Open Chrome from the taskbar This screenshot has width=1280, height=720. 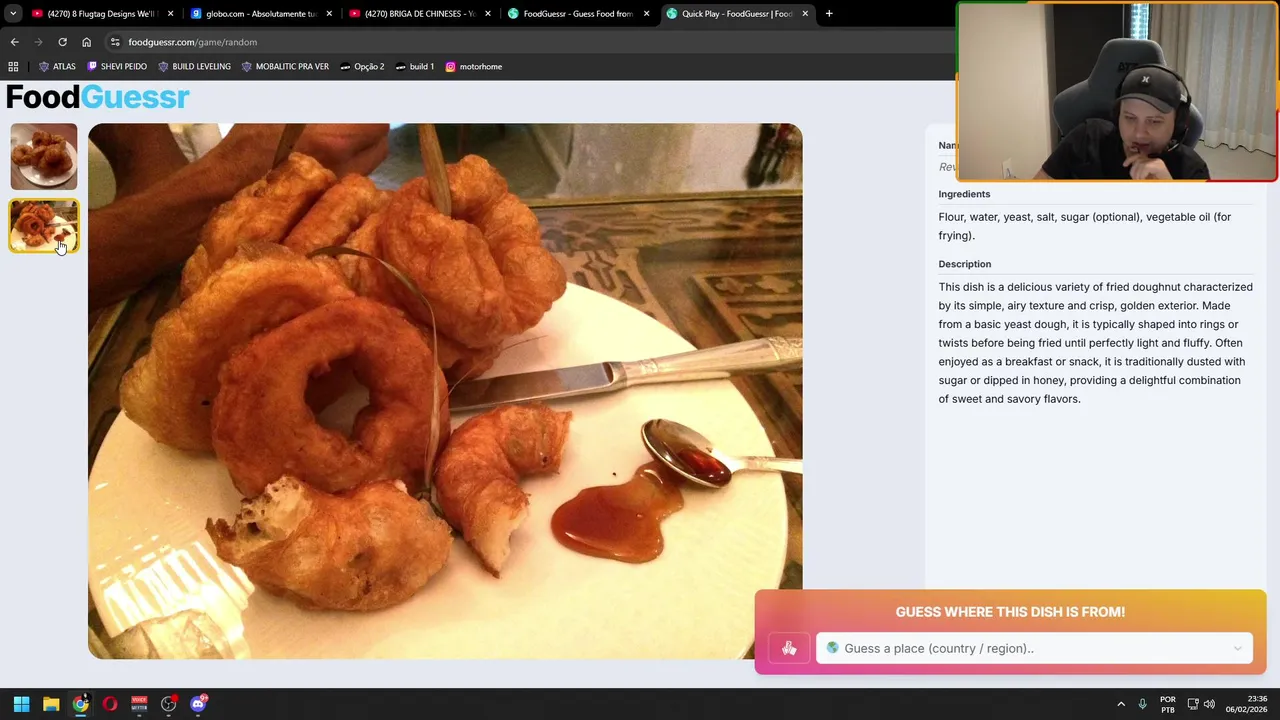80,704
